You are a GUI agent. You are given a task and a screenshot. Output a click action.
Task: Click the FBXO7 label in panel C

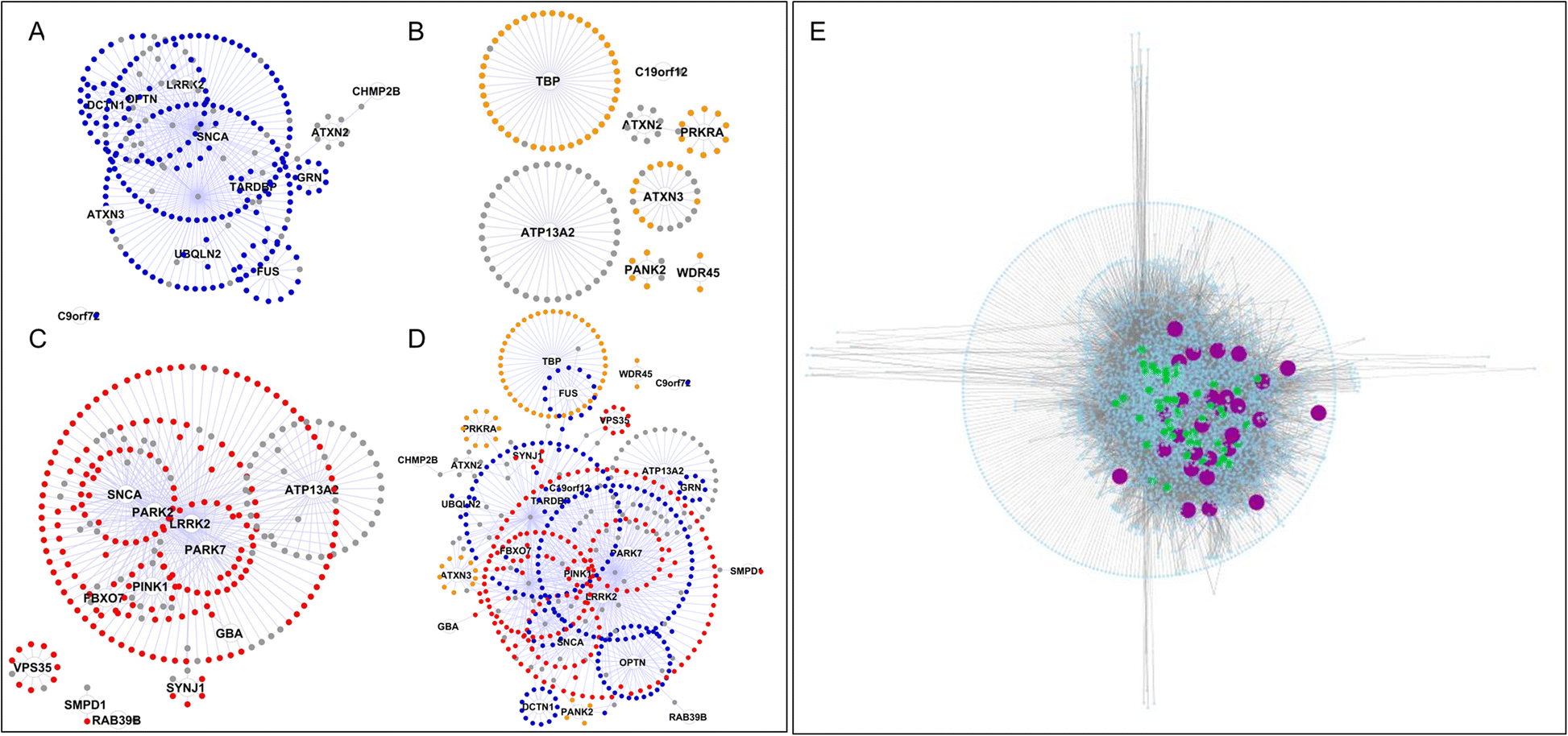coord(105,599)
